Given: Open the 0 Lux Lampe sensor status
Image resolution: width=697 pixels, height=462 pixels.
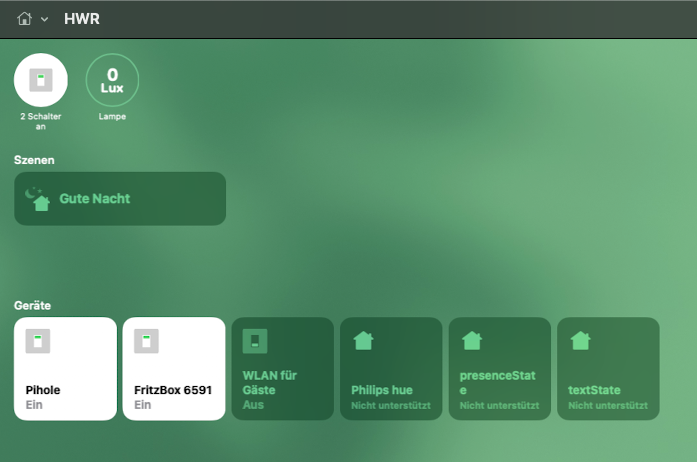Looking at the screenshot, I should point(112,80).
